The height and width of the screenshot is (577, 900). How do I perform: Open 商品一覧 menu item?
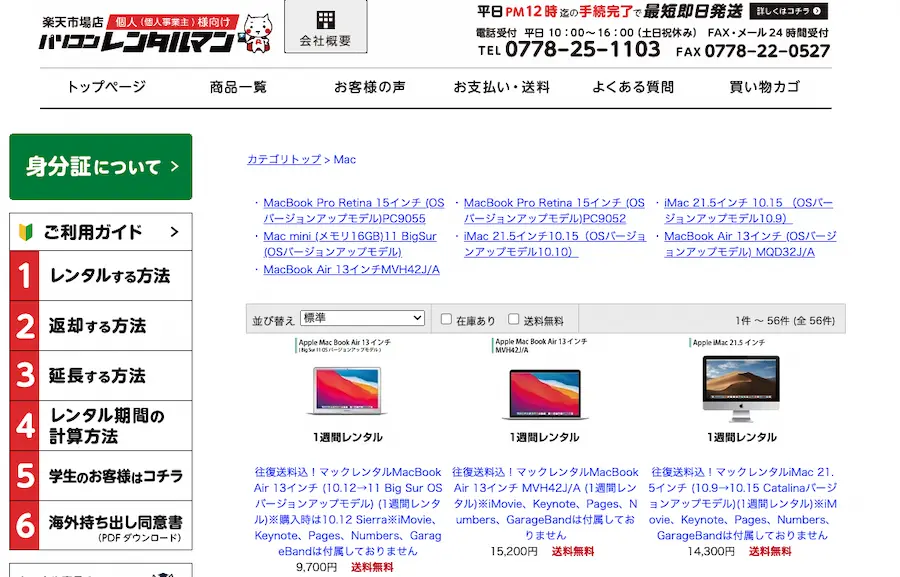tap(238, 87)
